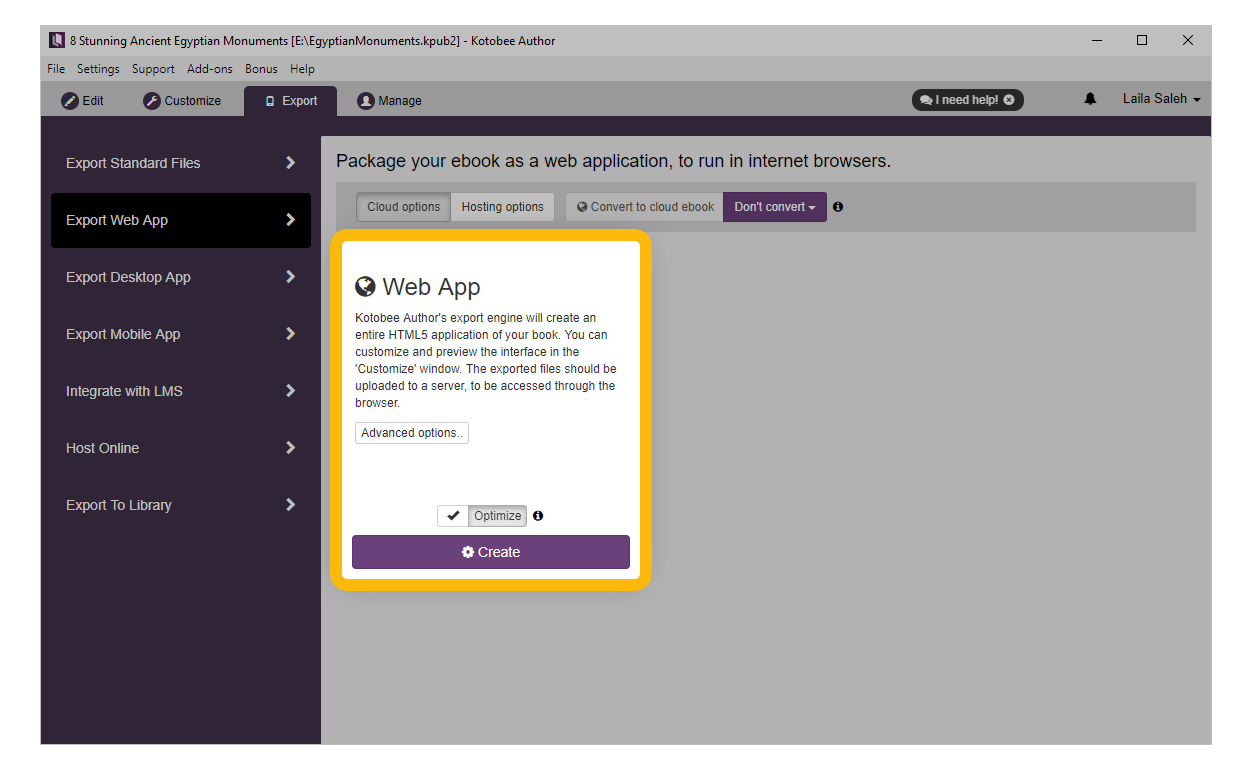Open the Bonus menu
Screen dimensions: 1250x770
(261, 69)
